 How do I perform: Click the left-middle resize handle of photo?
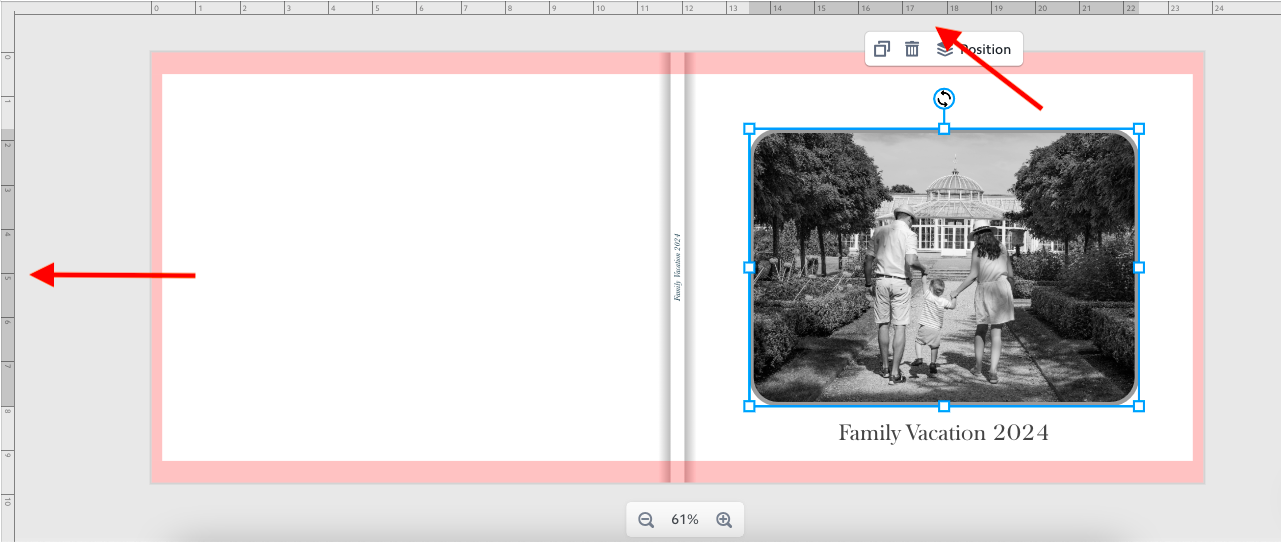[x=749, y=267]
